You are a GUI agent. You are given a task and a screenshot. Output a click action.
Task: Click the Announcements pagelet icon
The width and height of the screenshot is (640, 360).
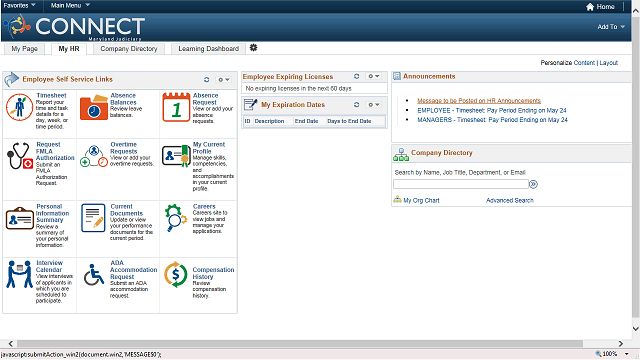point(397,76)
